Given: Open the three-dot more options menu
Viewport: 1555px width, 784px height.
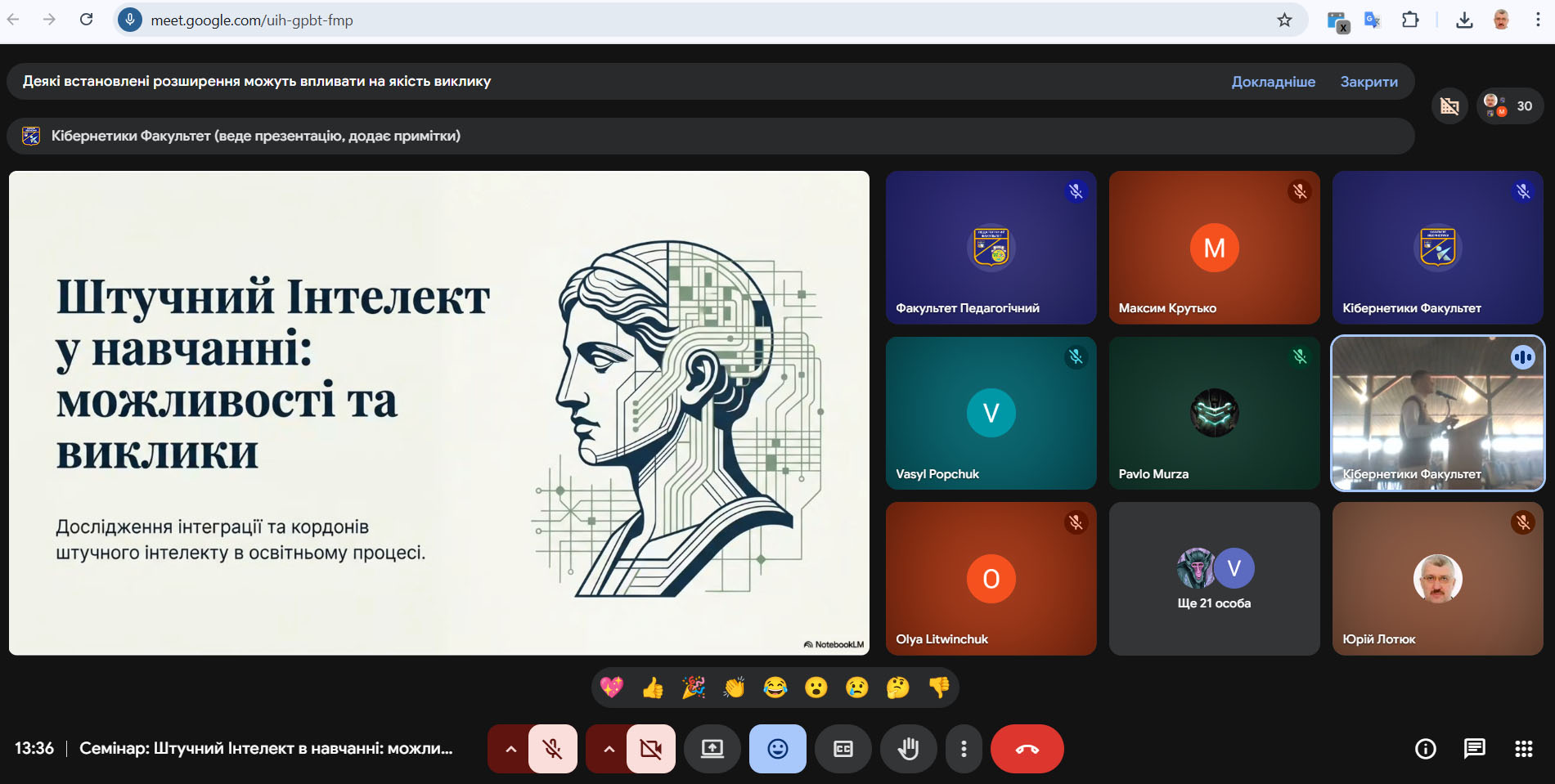Looking at the screenshot, I should click(x=964, y=749).
